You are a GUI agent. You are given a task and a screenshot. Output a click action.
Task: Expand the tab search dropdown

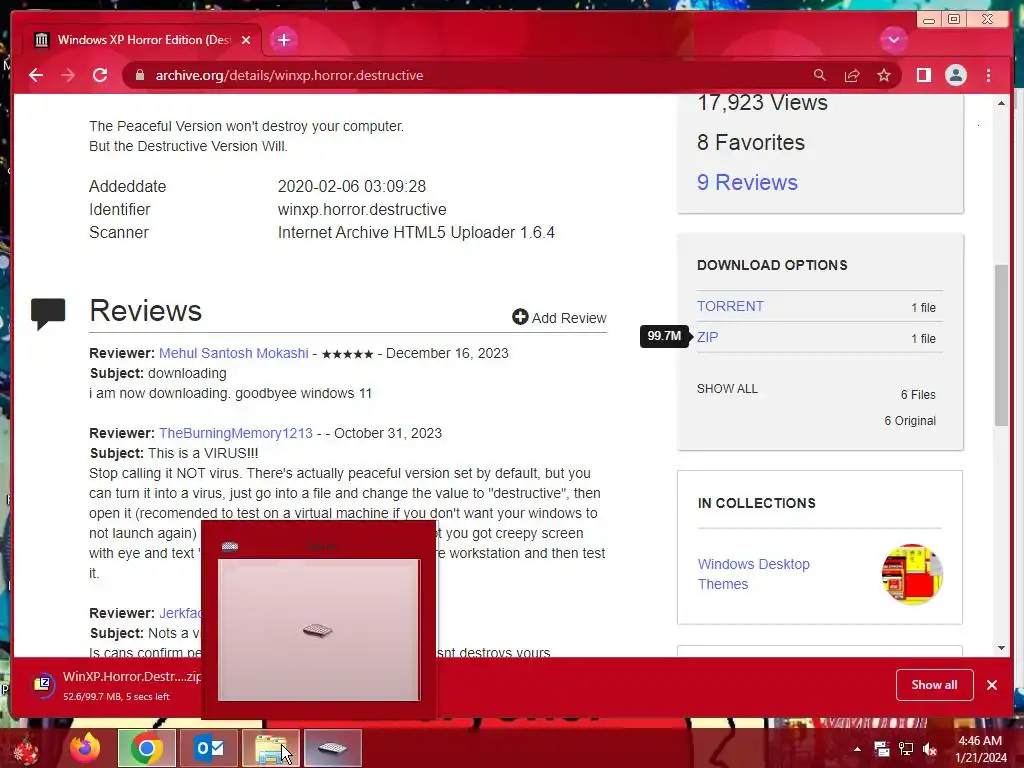pyautogui.click(x=893, y=40)
